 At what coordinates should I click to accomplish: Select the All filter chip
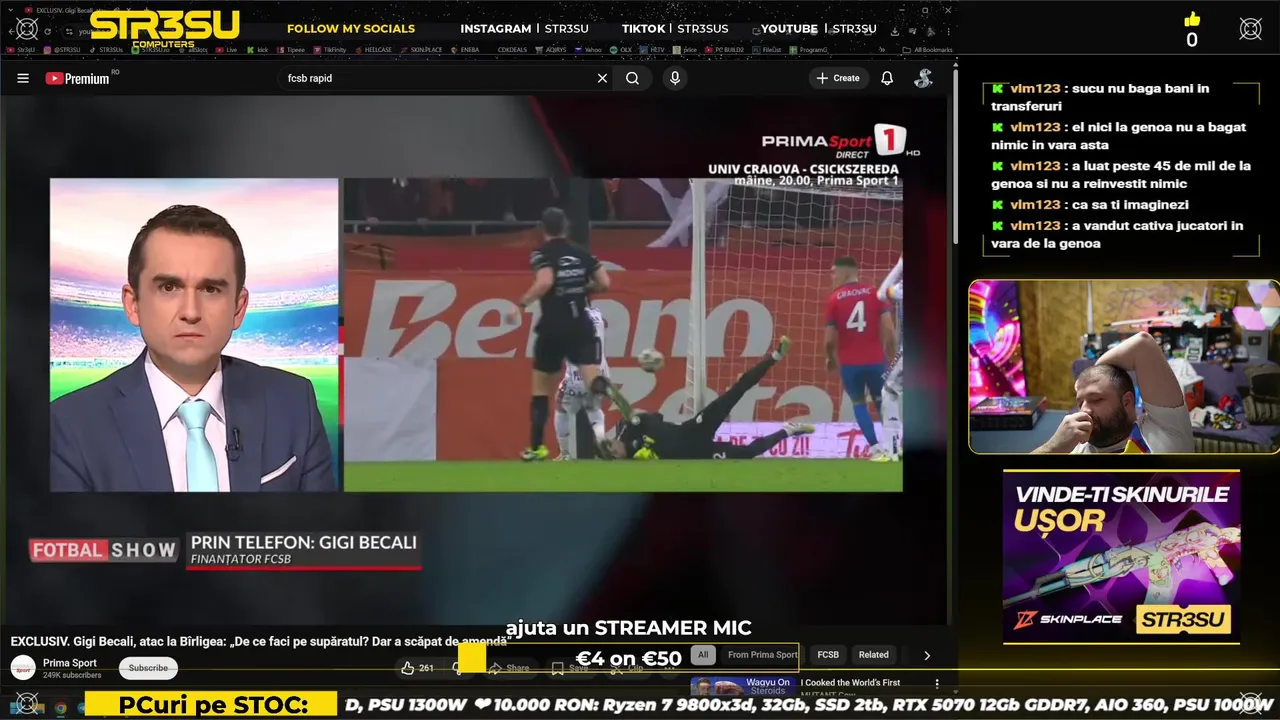(703, 655)
